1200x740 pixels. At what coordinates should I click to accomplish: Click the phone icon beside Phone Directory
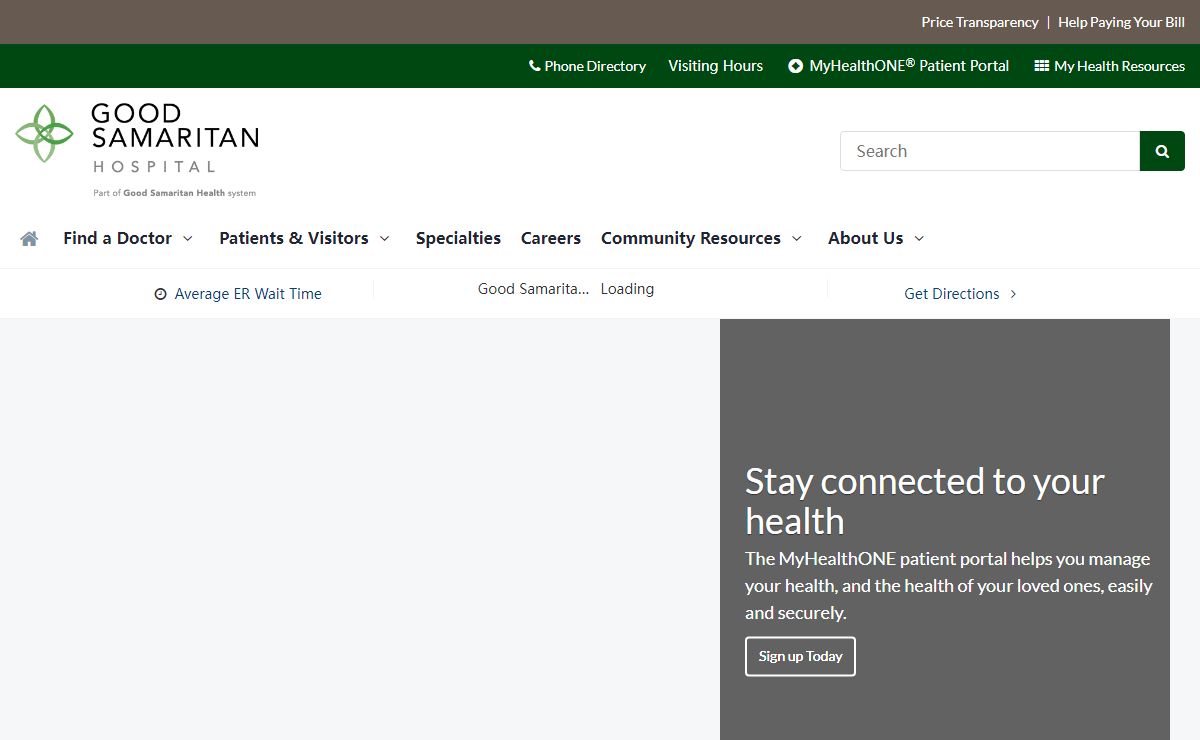535,66
